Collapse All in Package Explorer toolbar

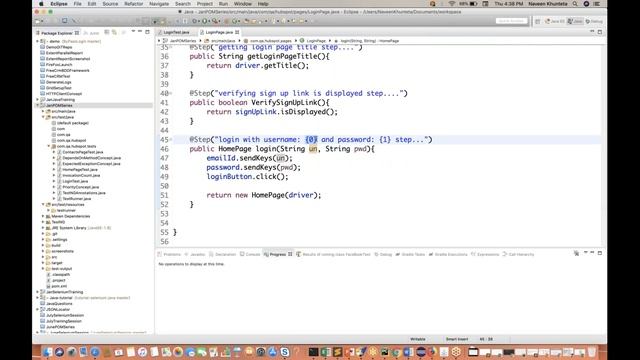pos(107,32)
